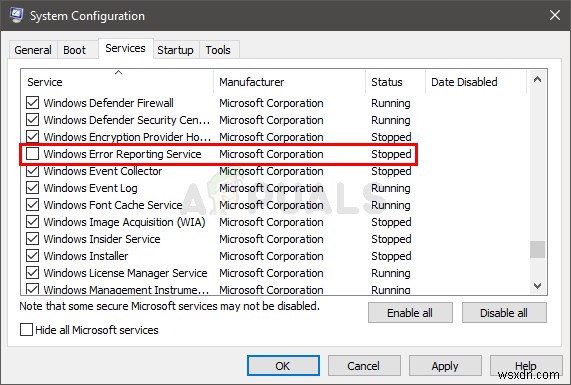Viewport: 571px width, 385px height.
Task: Close the System Configuration window
Action: click(x=555, y=15)
